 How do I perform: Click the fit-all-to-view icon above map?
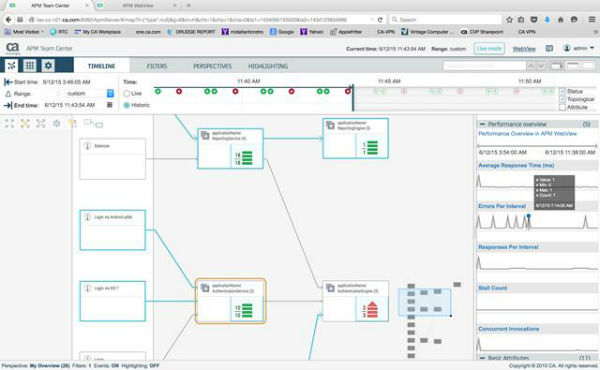coord(10,123)
